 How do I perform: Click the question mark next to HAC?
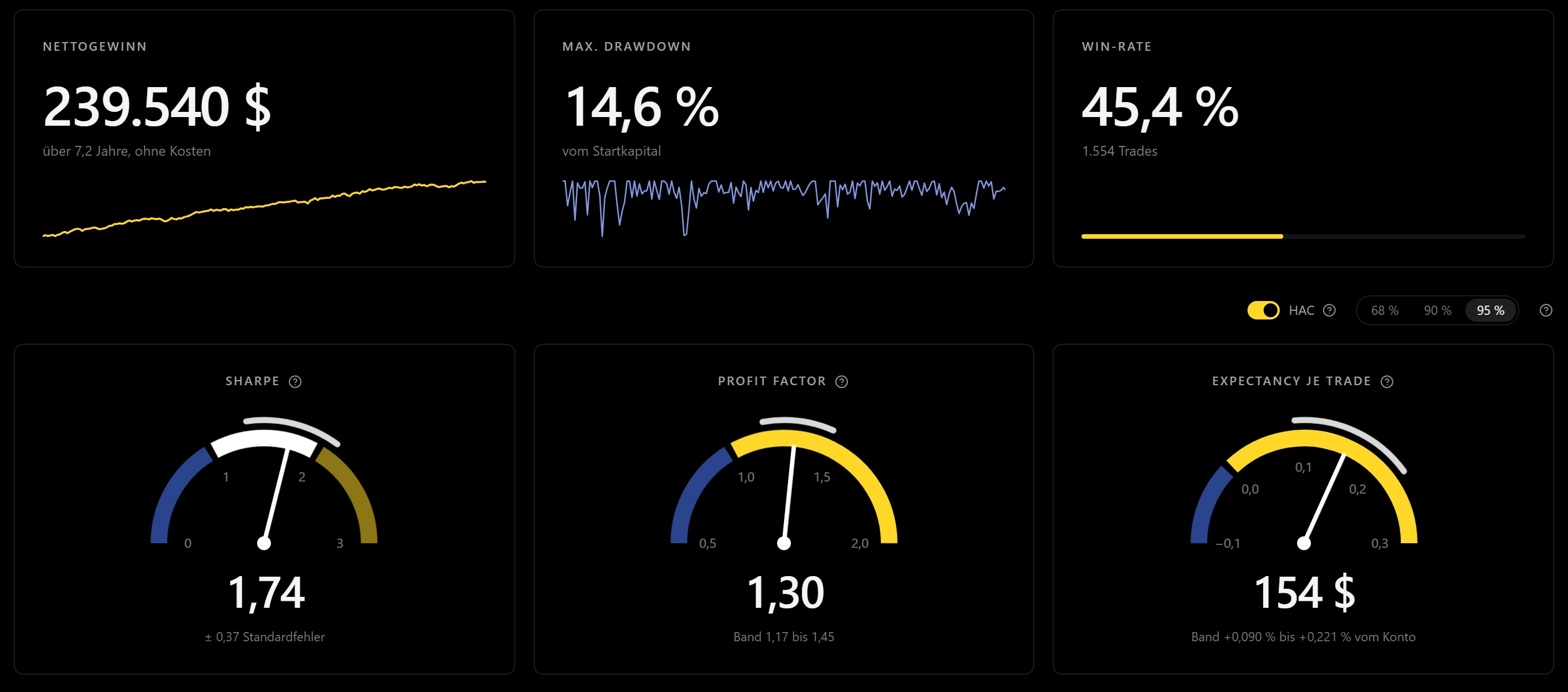pyautogui.click(x=1330, y=310)
